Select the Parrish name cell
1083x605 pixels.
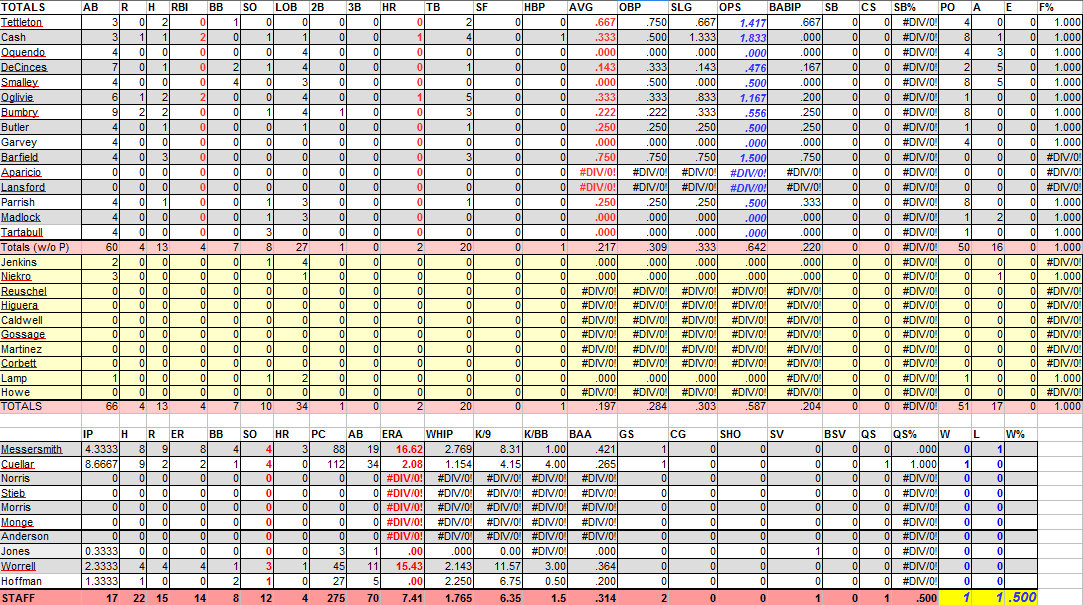click(x=41, y=202)
